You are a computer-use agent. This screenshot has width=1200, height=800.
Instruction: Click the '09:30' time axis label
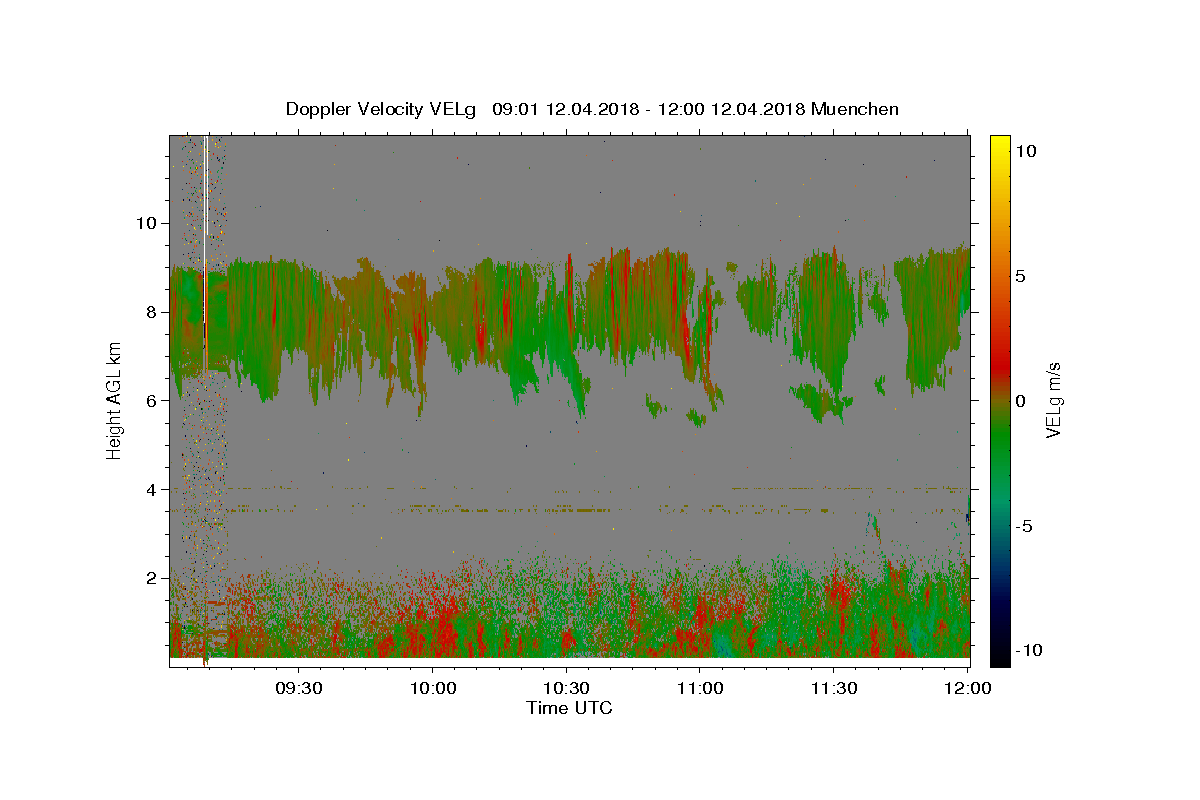(x=298, y=689)
